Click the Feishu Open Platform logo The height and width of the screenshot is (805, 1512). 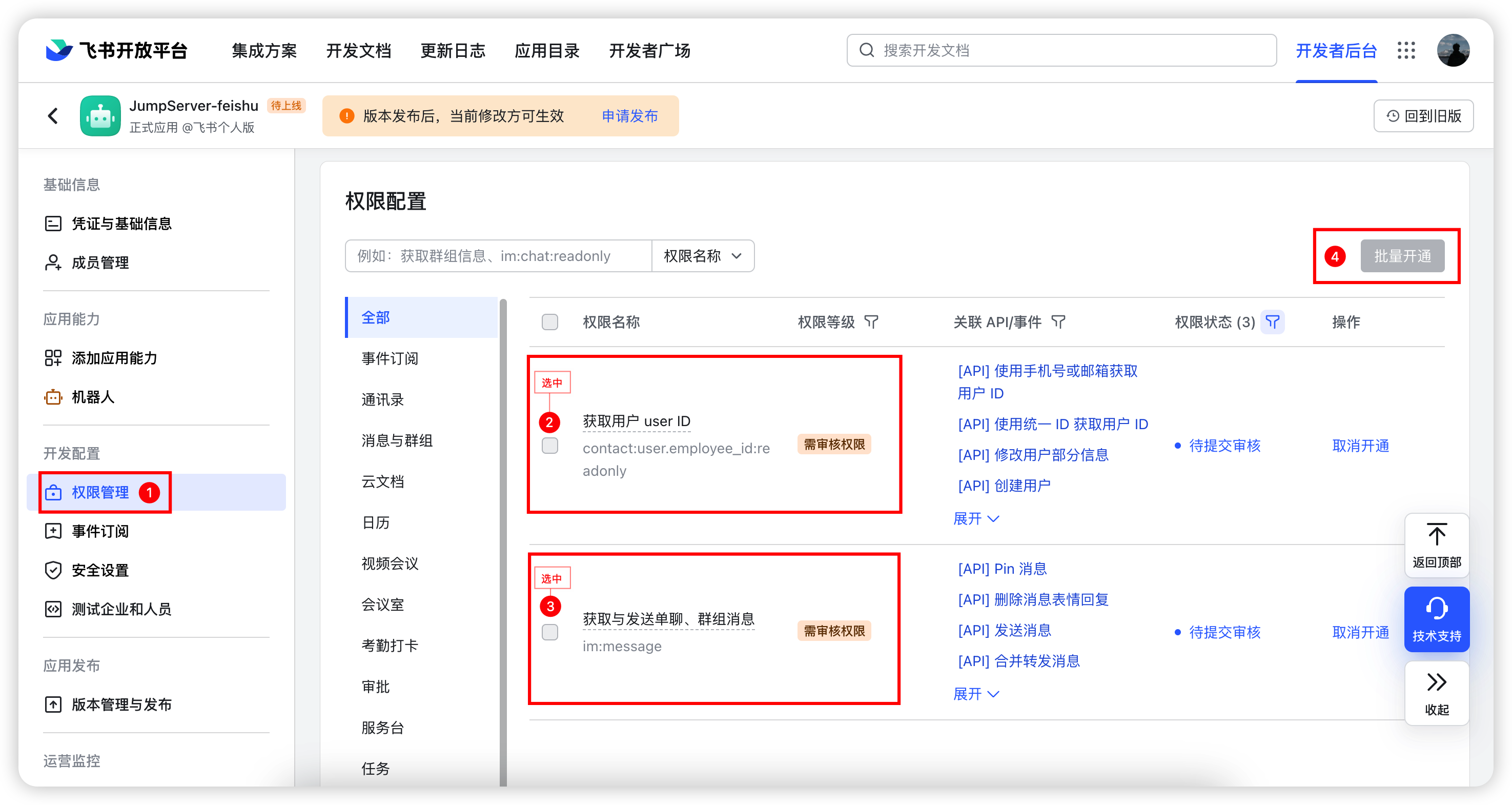[x=116, y=50]
